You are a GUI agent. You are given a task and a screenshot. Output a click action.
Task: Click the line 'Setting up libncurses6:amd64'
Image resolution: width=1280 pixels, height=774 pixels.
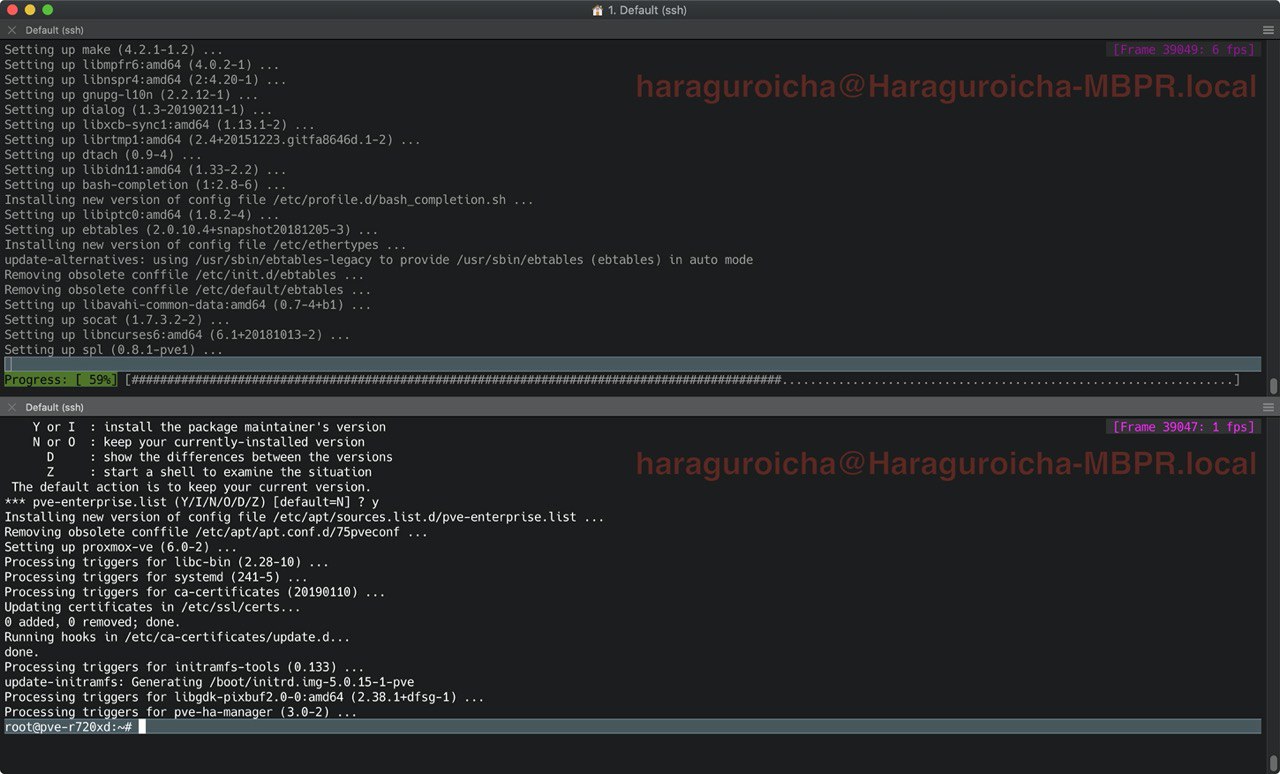click(x=178, y=334)
